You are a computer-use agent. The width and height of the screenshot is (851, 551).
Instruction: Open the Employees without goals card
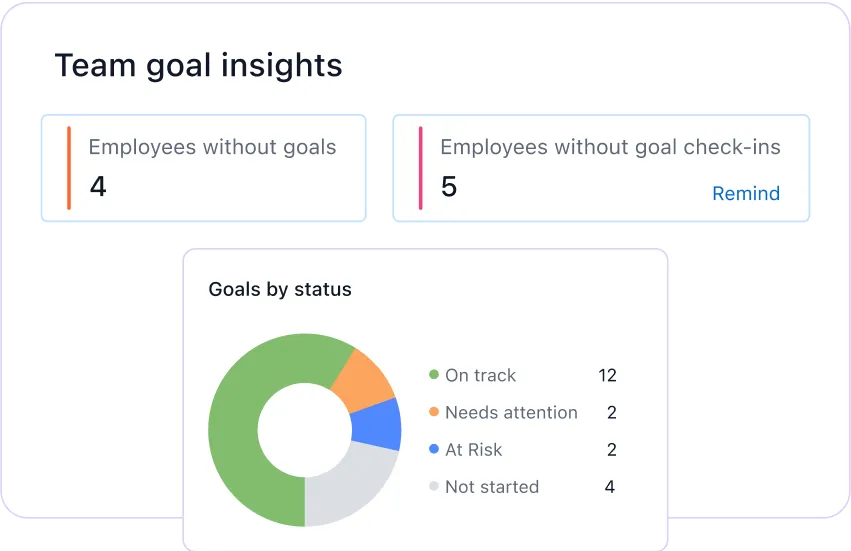click(203, 168)
